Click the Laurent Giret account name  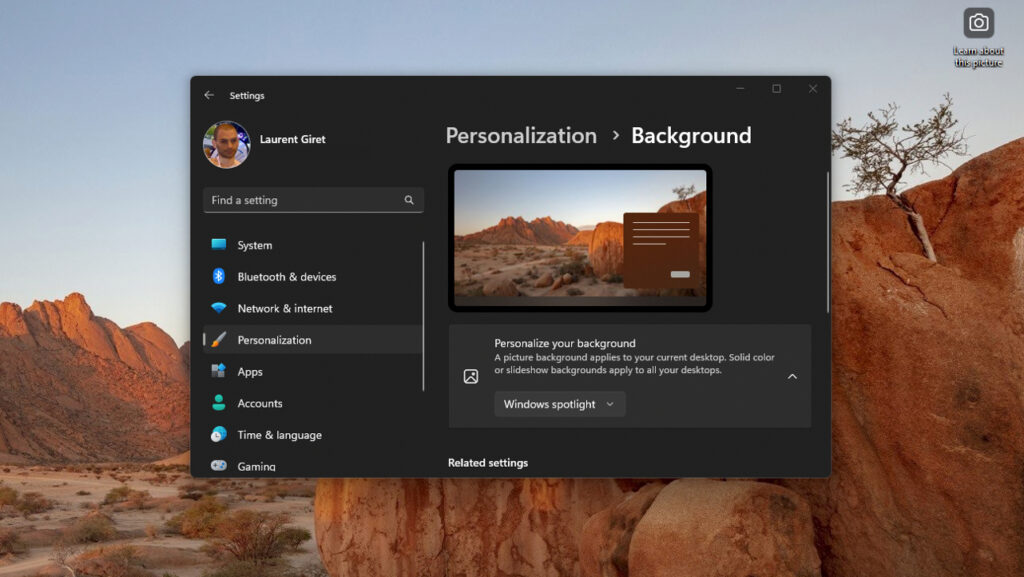coord(292,139)
